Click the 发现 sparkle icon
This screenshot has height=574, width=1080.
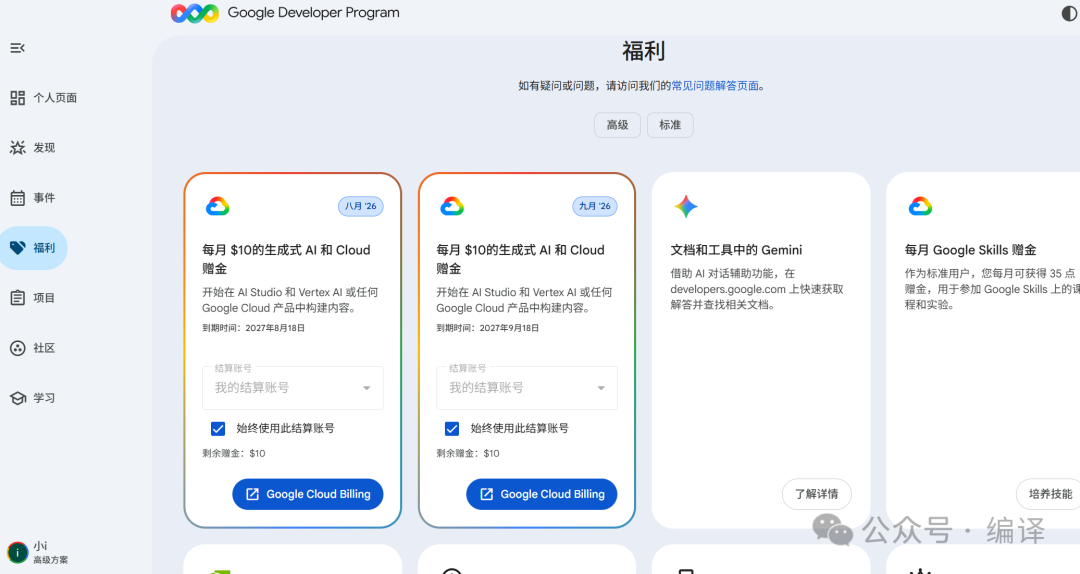coord(18,147)
